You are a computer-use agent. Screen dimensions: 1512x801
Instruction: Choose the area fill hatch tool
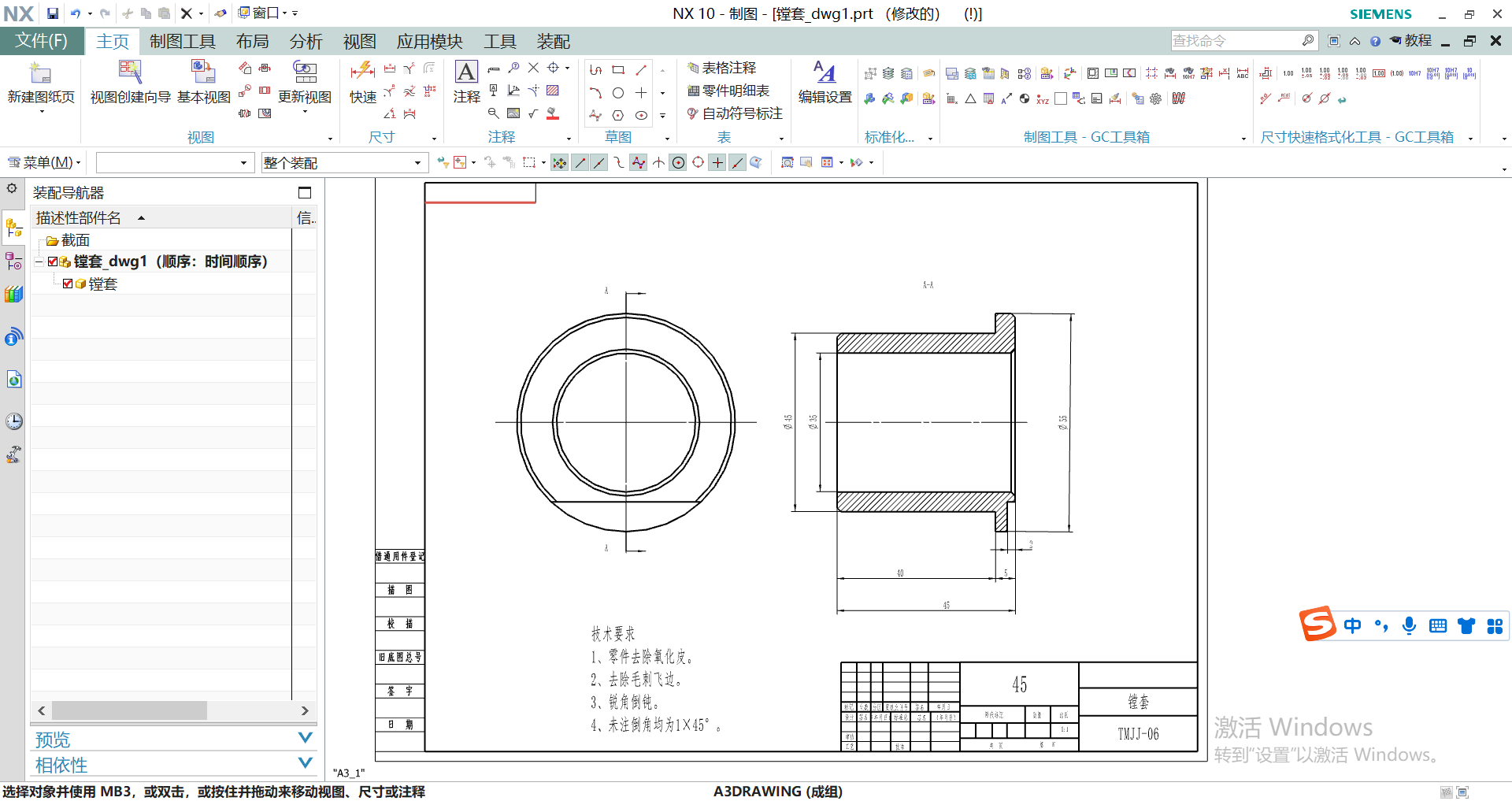coord(553,91)
